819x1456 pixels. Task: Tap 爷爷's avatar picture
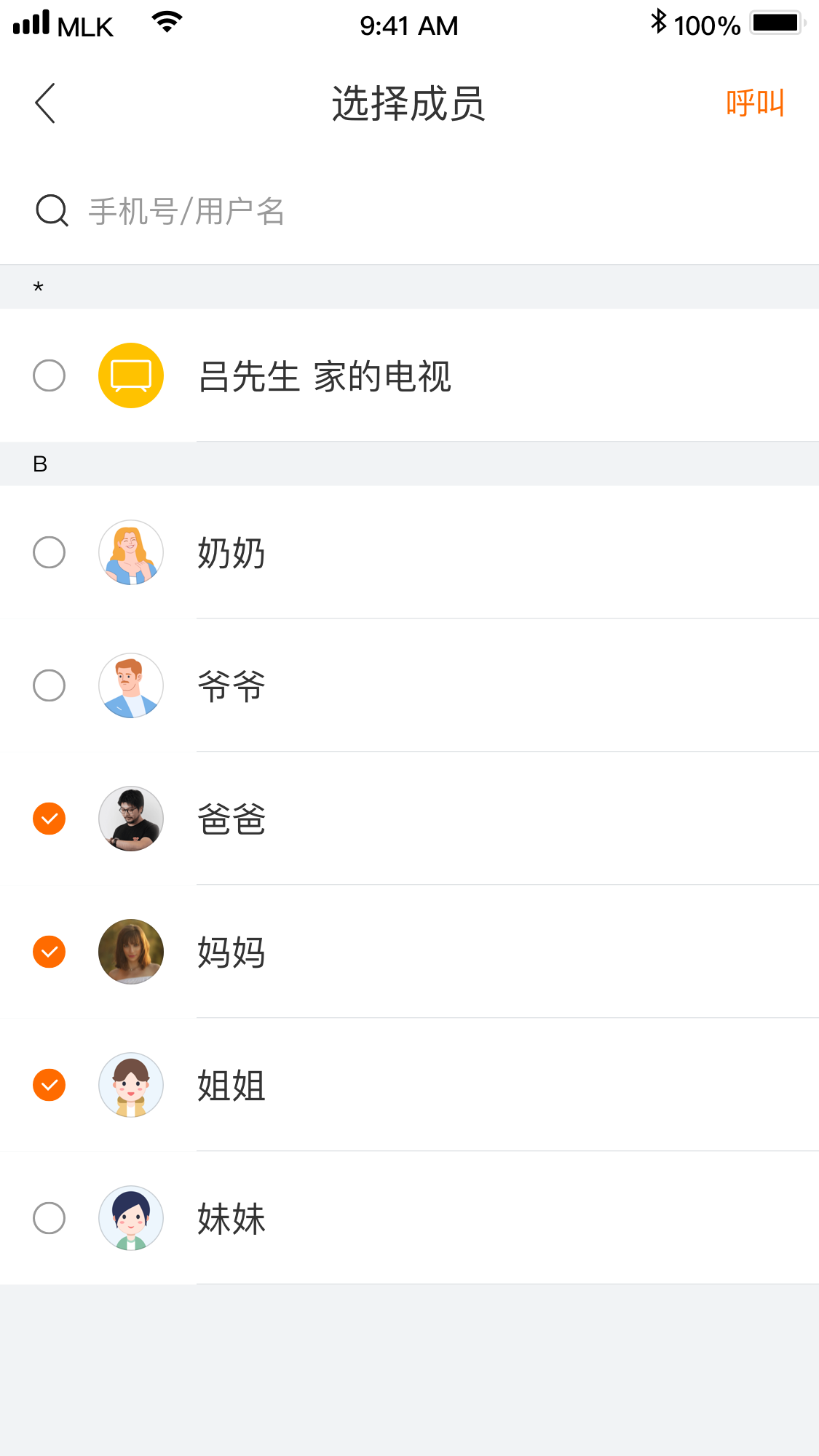131,685
